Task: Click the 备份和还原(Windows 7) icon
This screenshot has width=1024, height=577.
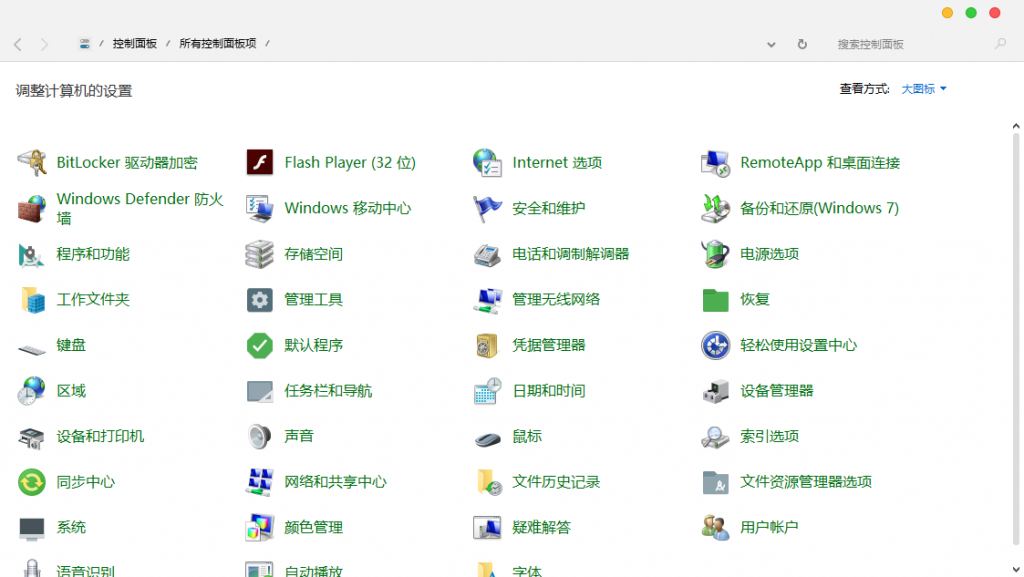Action: point(715,208)
